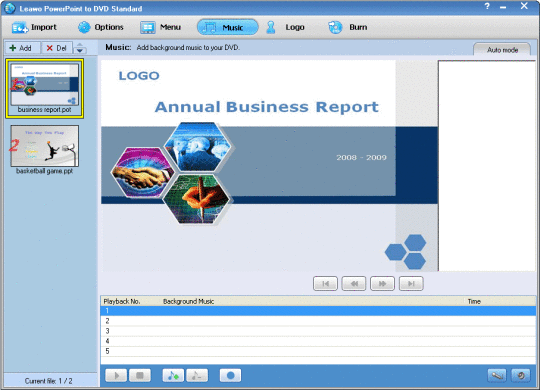Select playback row 4
The width and height of the screenshot is (540, 390).
pos(318,341)
